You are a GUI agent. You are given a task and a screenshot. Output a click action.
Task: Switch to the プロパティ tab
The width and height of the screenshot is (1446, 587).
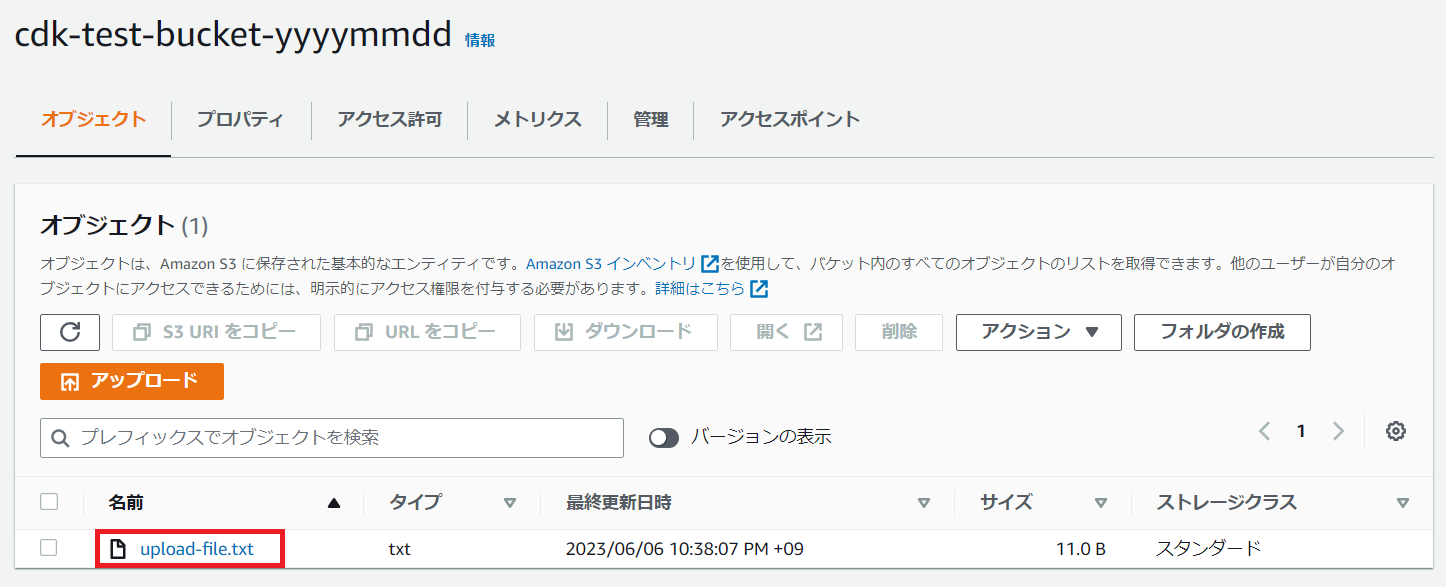point(240,120)
